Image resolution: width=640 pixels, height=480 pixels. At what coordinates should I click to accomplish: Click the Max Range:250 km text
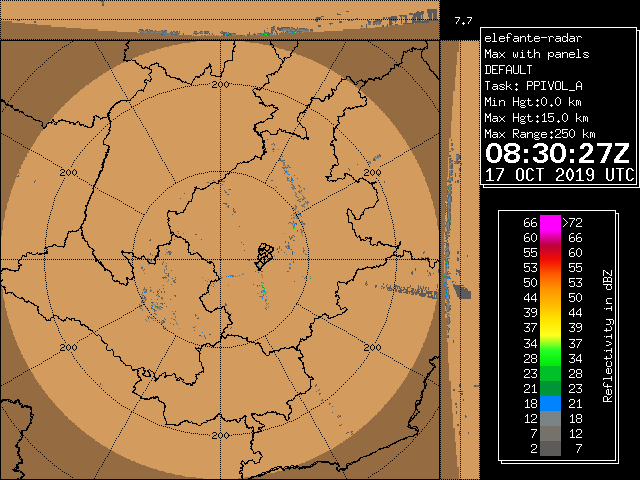coord(540,134)
